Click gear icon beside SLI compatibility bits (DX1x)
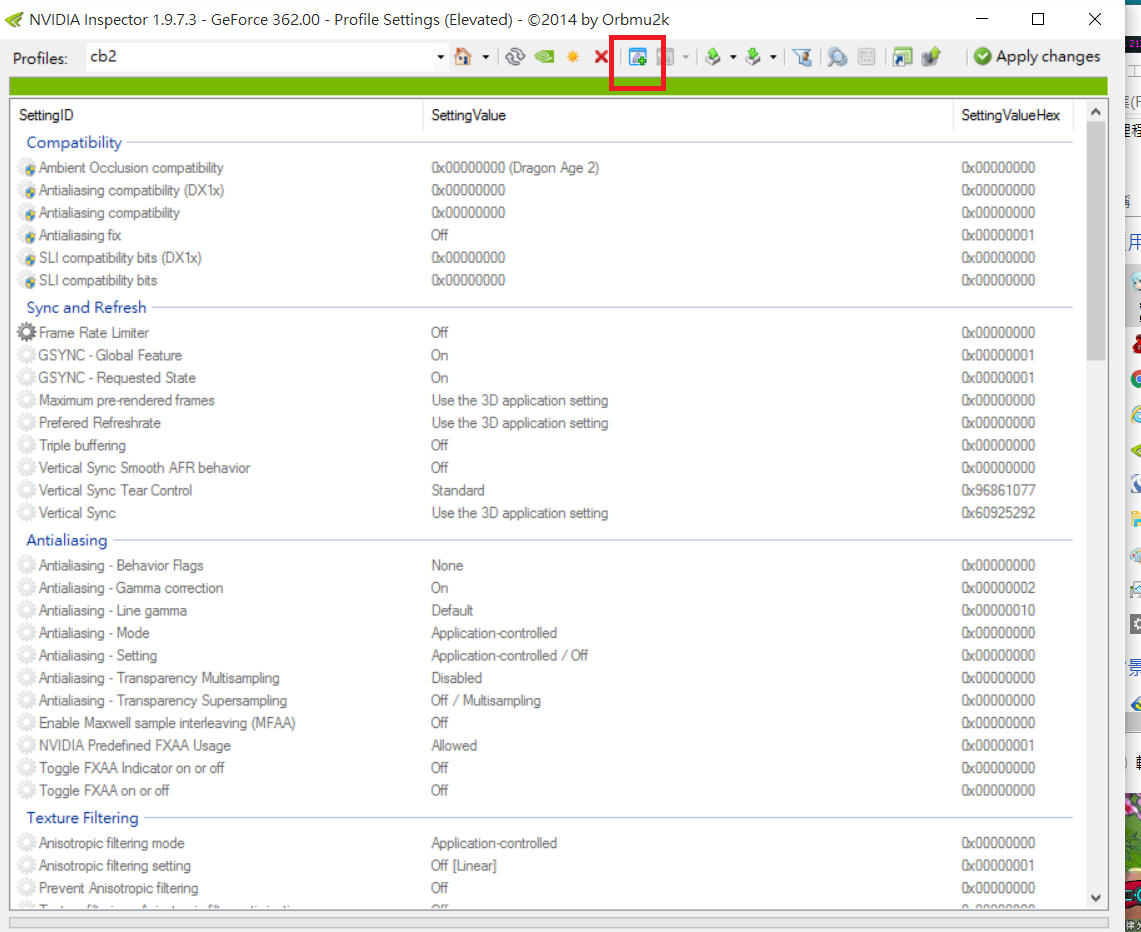This screenshot has height=932, width=1141. pos(27,258)
